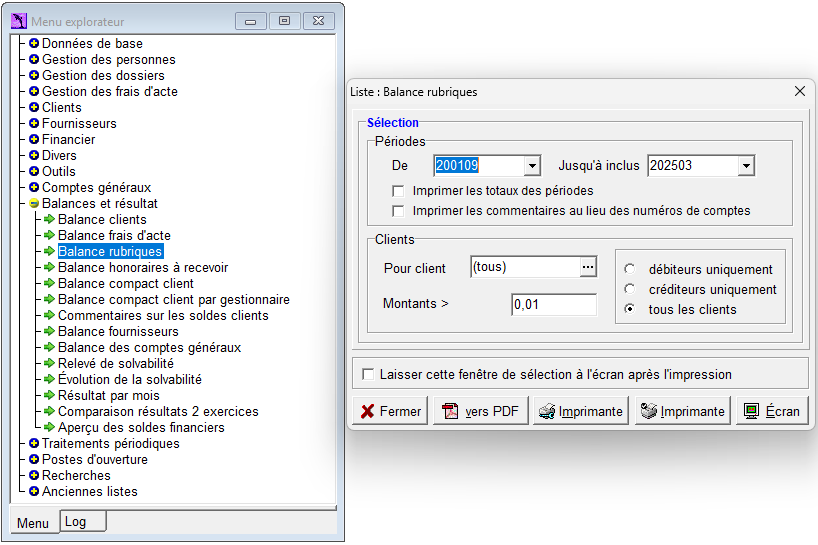Click the Montants amount input field
This screenshot has width=818, height=545.
tap(554, 305)
